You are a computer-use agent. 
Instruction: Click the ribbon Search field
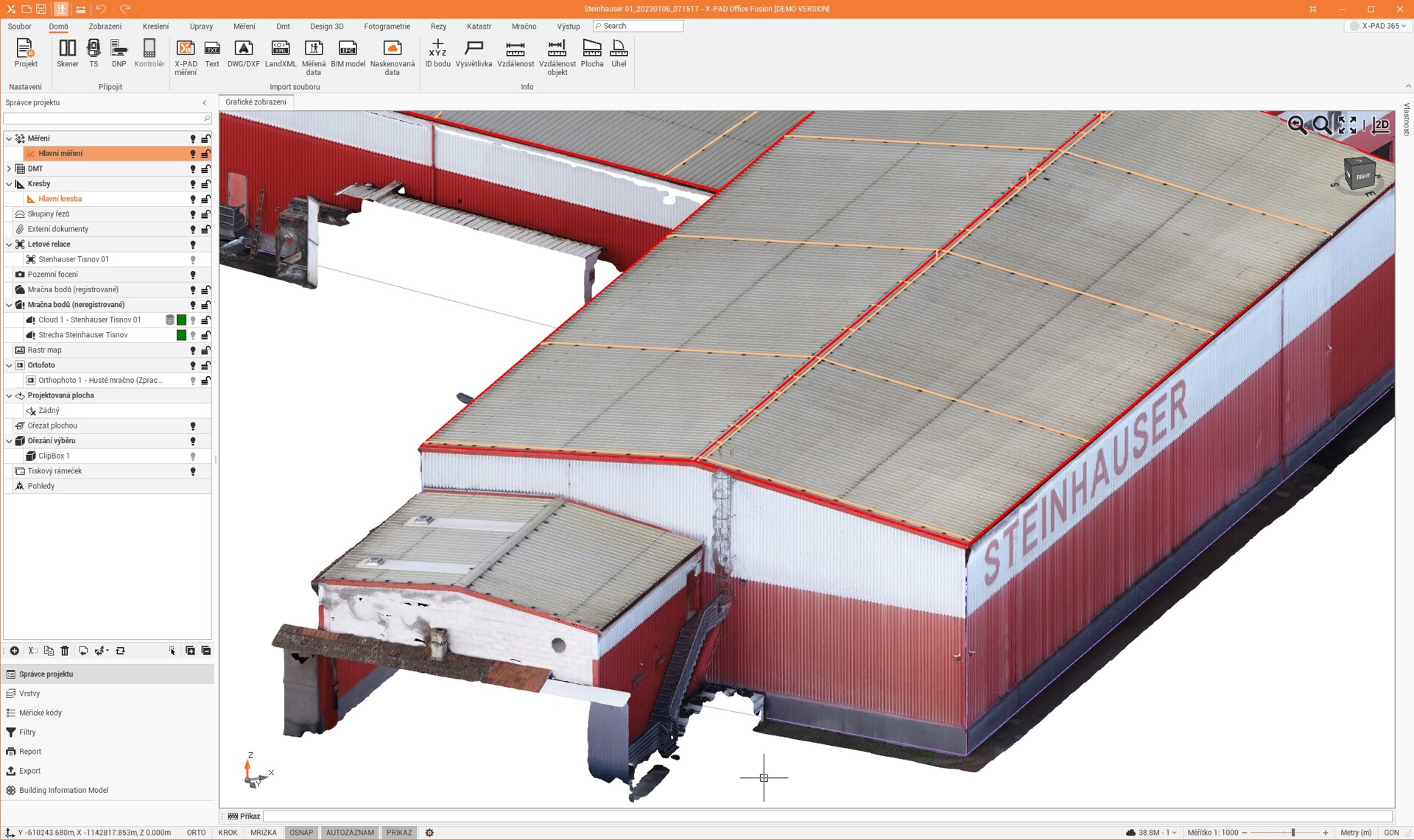pyautogui.click(x=639, y=27)
